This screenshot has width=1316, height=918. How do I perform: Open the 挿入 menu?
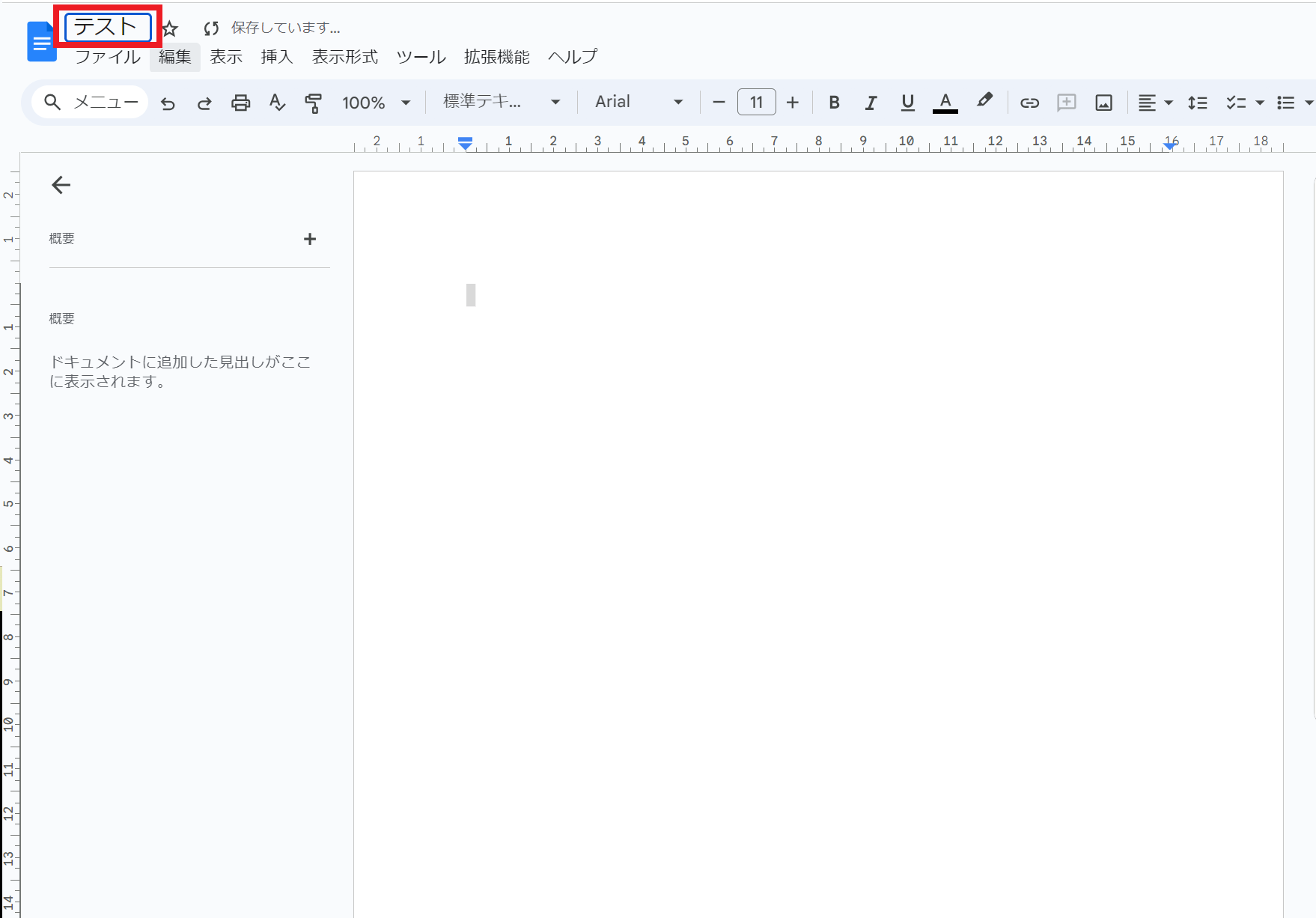276,57
